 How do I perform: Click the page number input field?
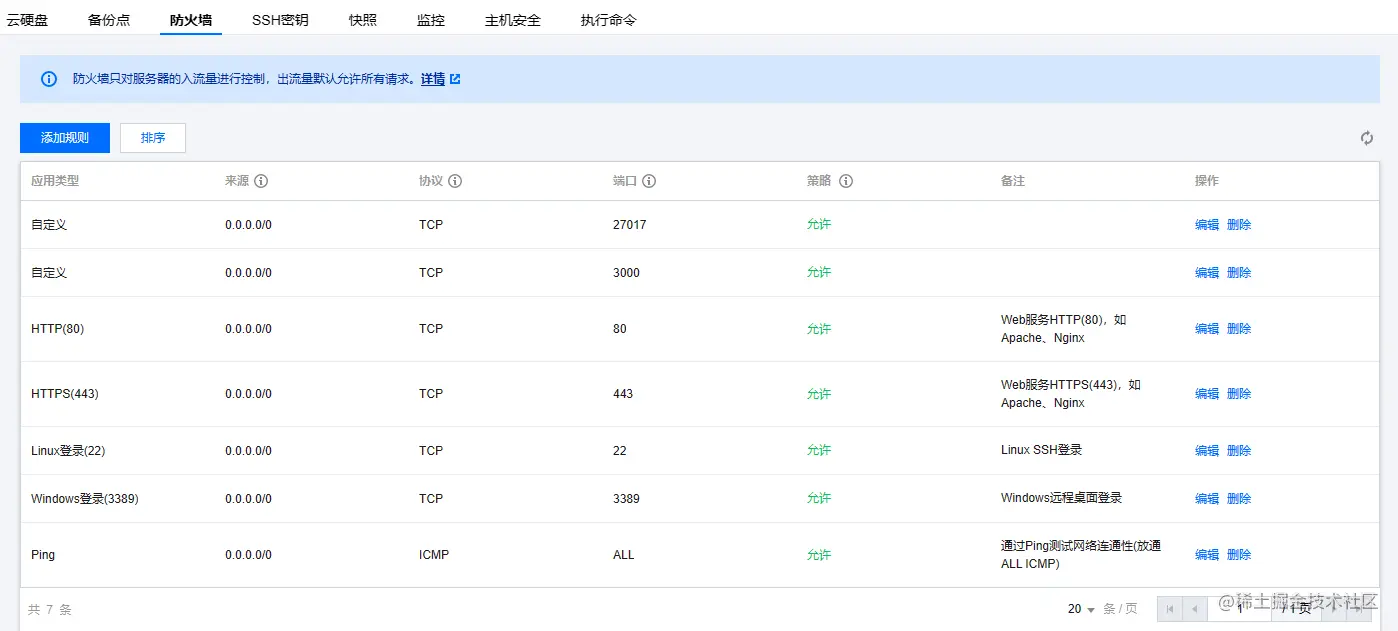(1240, 608)
